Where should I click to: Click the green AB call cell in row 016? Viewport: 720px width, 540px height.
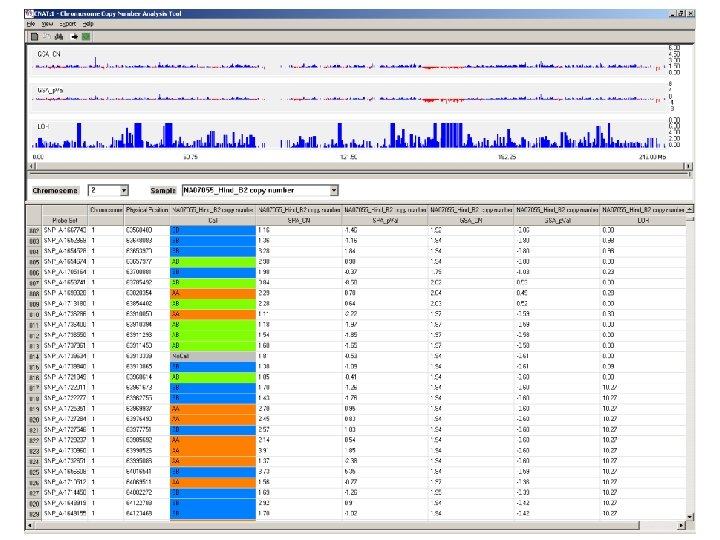tap(213, 377)
